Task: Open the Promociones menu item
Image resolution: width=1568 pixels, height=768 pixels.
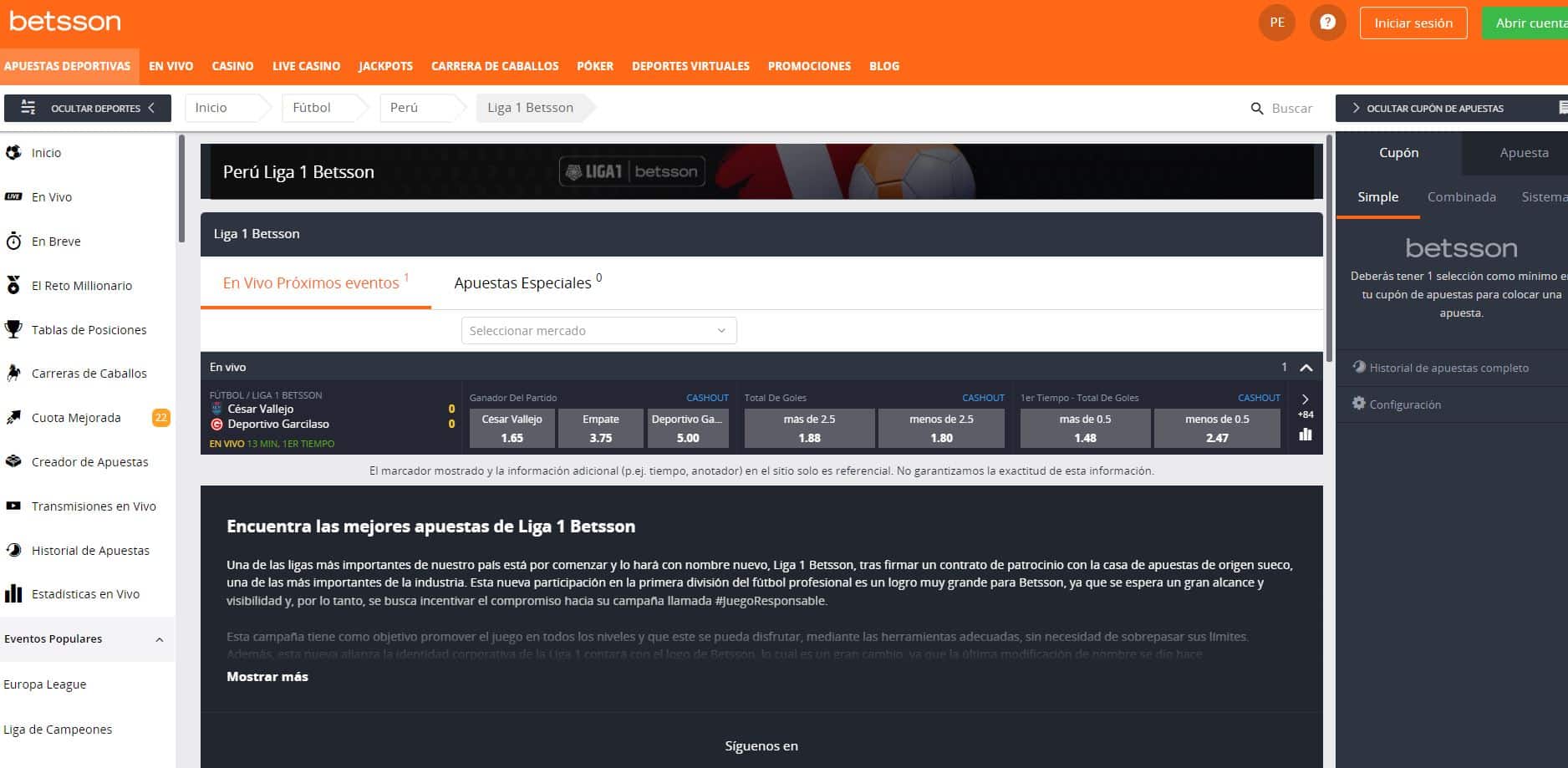Action: [x=809, y=66]
